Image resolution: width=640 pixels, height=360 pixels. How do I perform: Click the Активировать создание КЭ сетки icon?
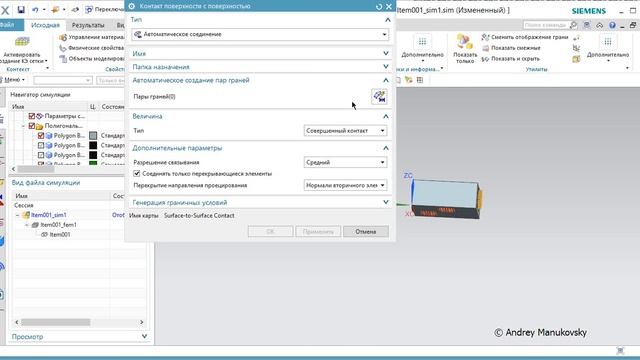(x=22, y=41)
